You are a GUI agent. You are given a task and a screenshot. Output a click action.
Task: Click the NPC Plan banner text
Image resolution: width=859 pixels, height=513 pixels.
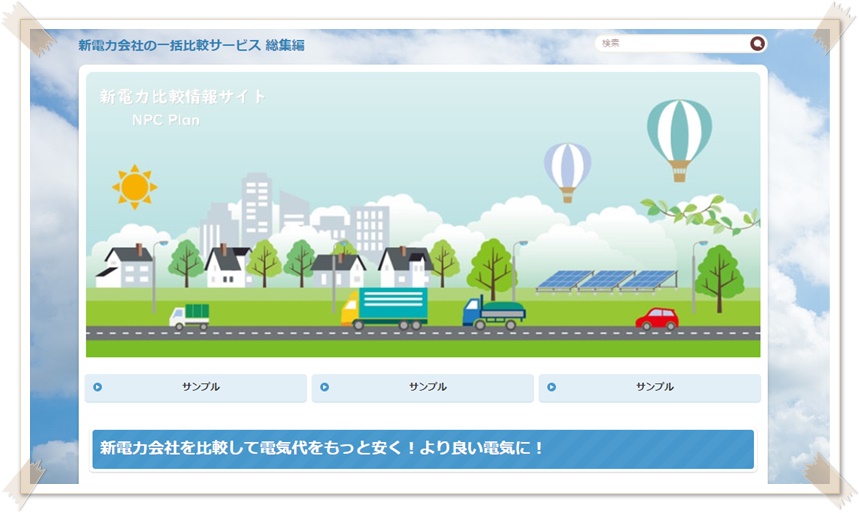point(166,120)
